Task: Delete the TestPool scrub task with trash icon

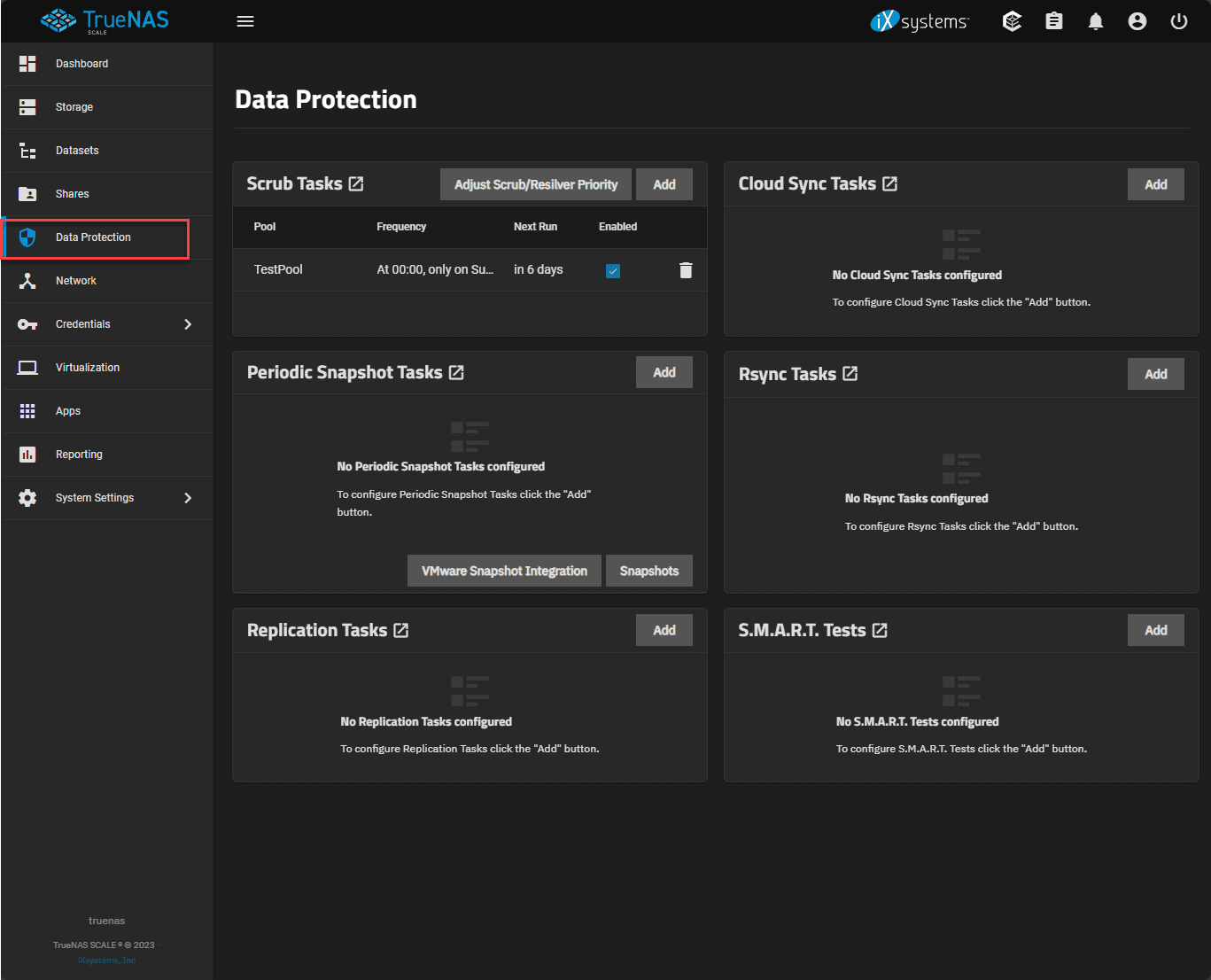Action: 686,270
